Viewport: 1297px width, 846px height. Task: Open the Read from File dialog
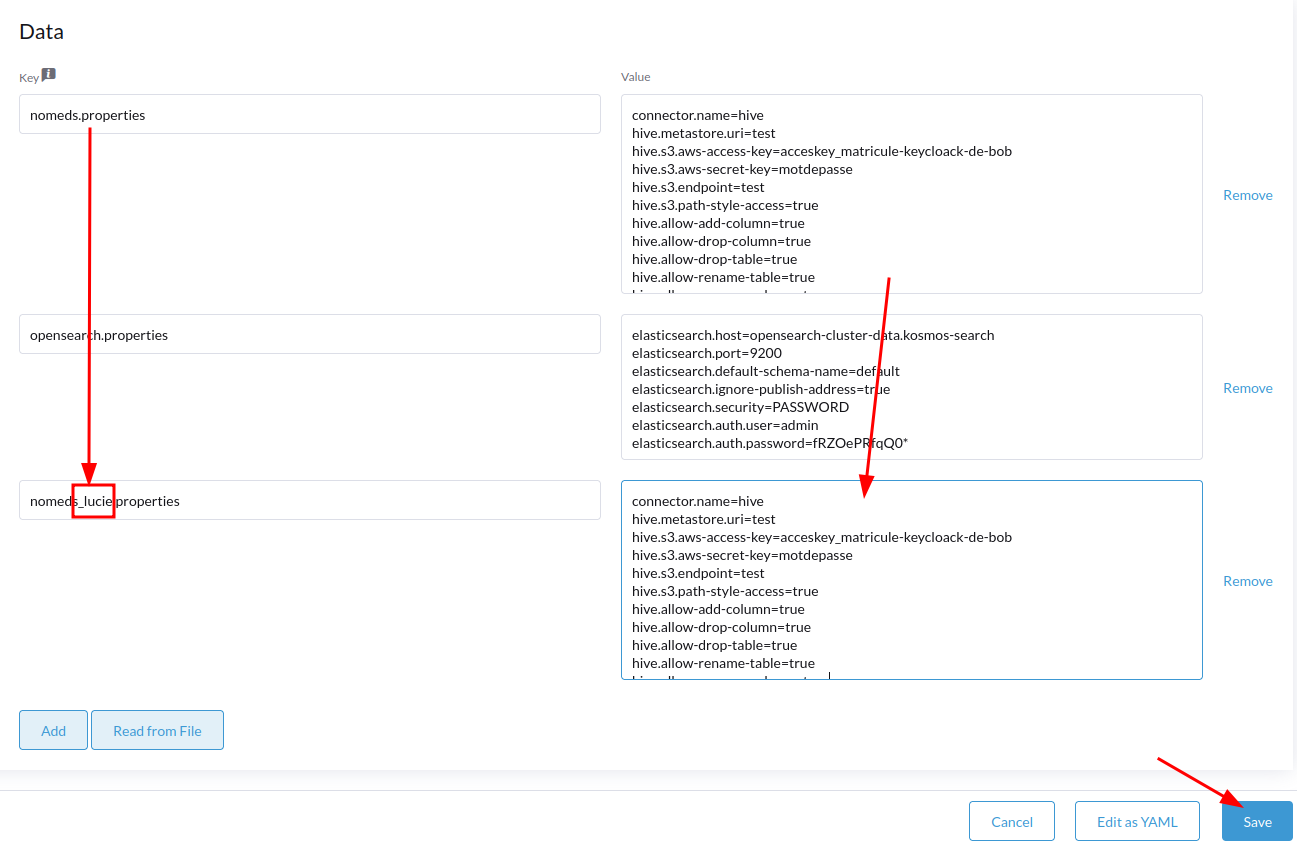157,729
